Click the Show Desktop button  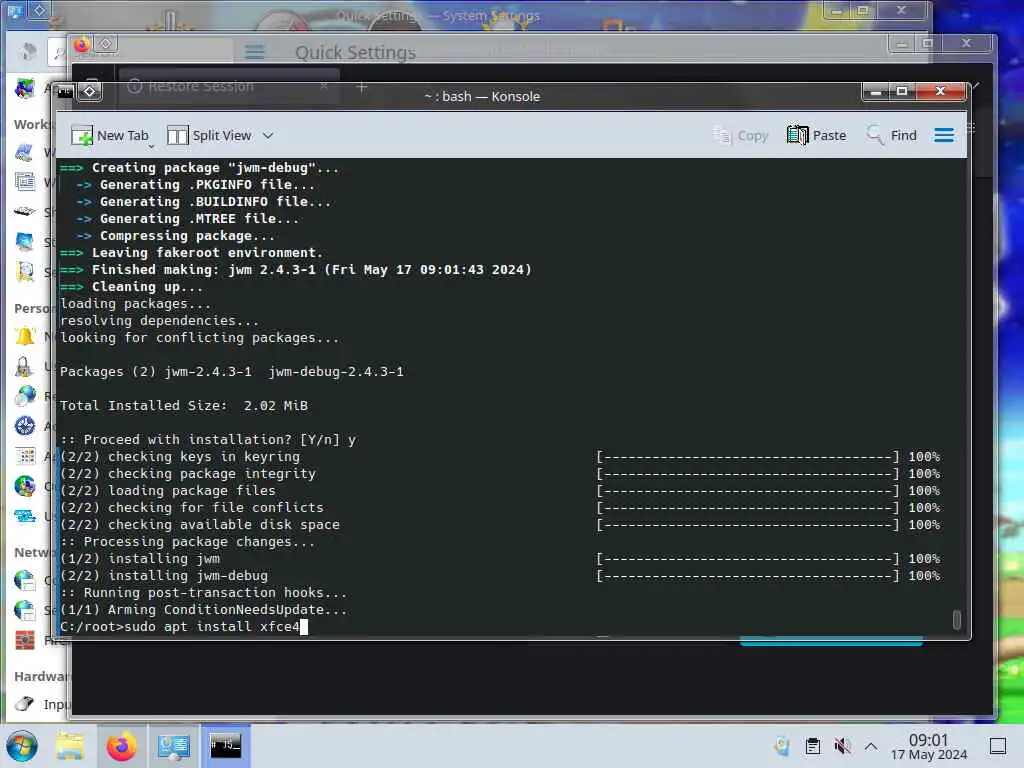(998, 746)
